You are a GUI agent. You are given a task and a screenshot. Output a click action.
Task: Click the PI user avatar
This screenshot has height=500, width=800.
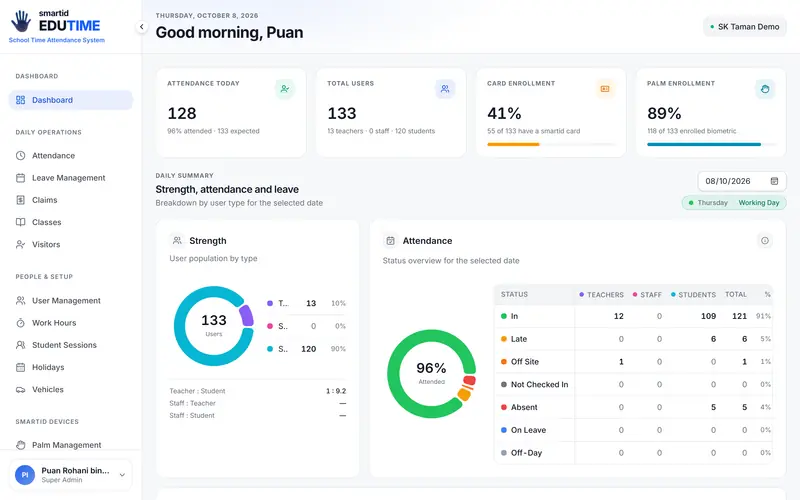(25, 474)
